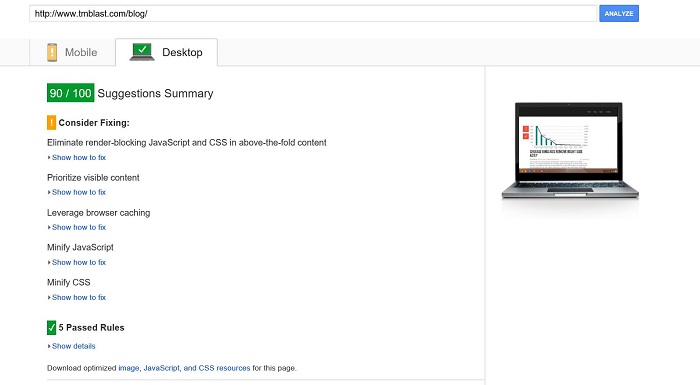Expand fix details for Leverage browser caching

[79, 227]
